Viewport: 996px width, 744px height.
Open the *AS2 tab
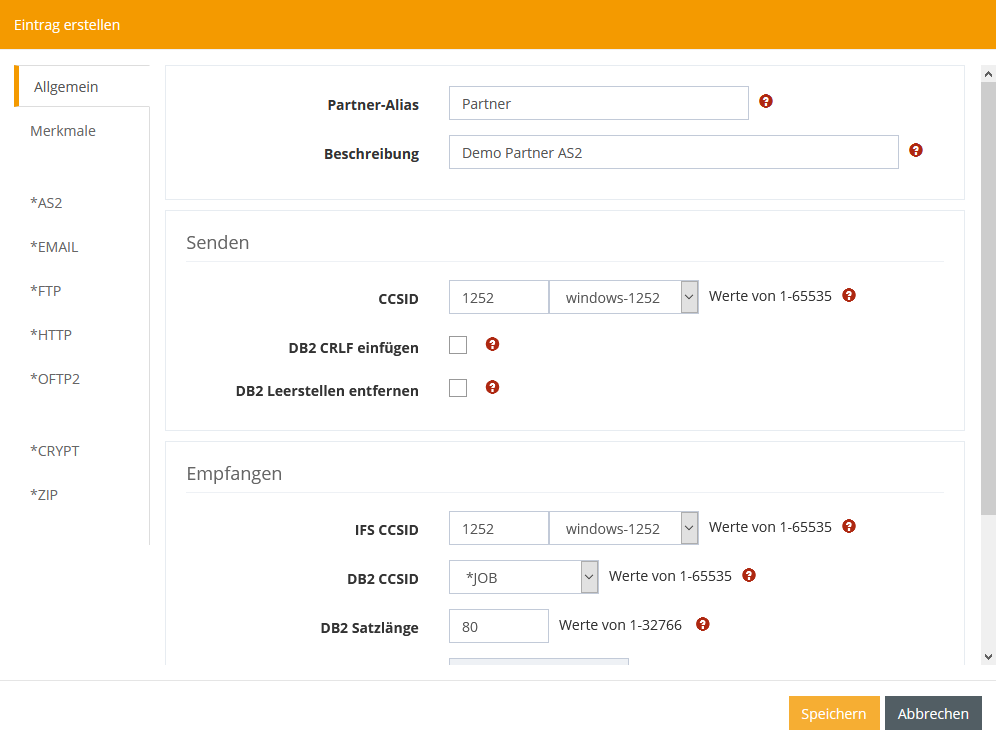click(x=47, y=203)
